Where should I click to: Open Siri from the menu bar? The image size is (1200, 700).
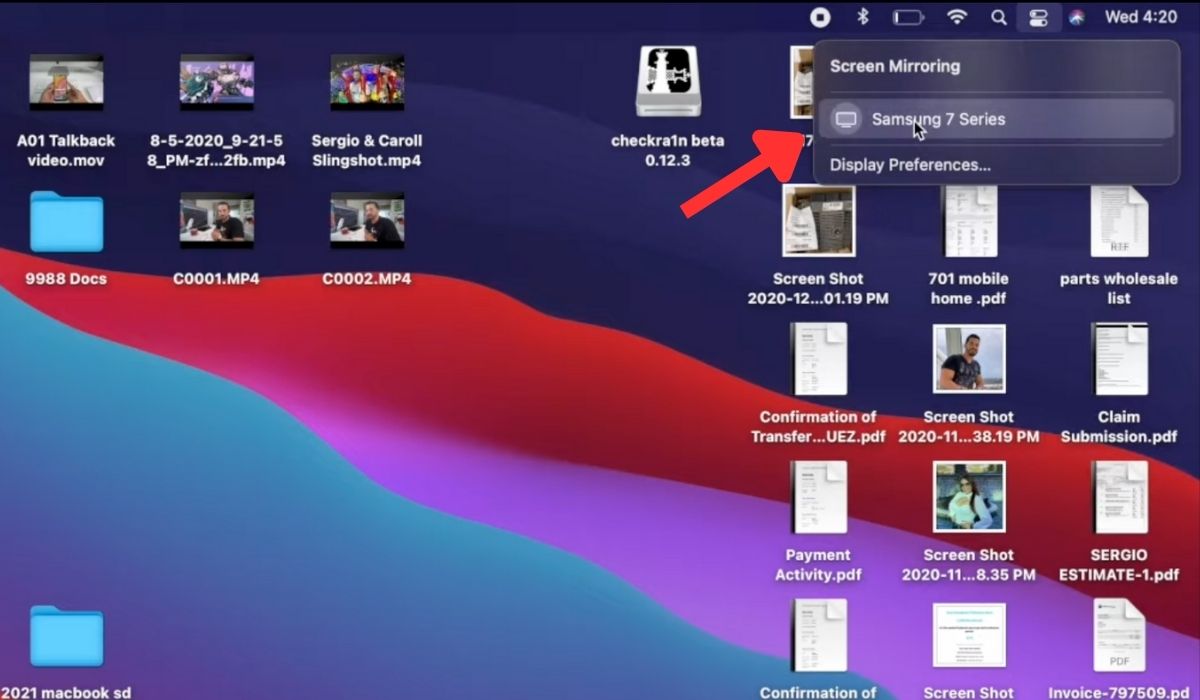[1076, 17]
